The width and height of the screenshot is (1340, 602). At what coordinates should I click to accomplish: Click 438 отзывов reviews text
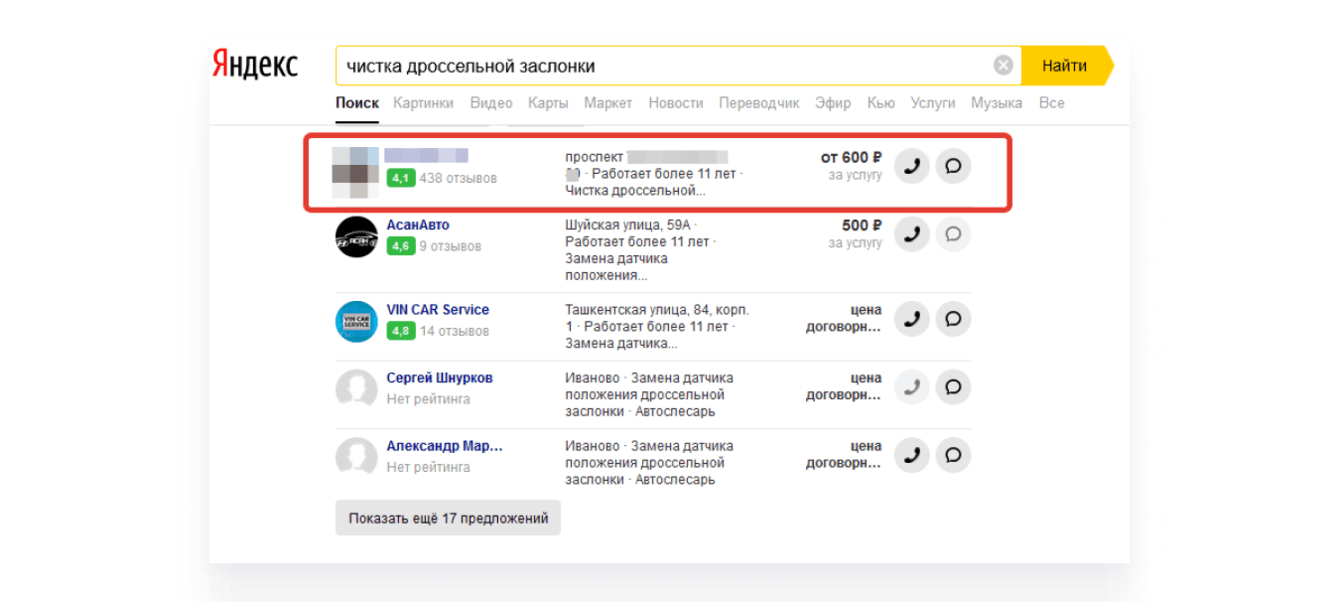[x=458, y=178]
